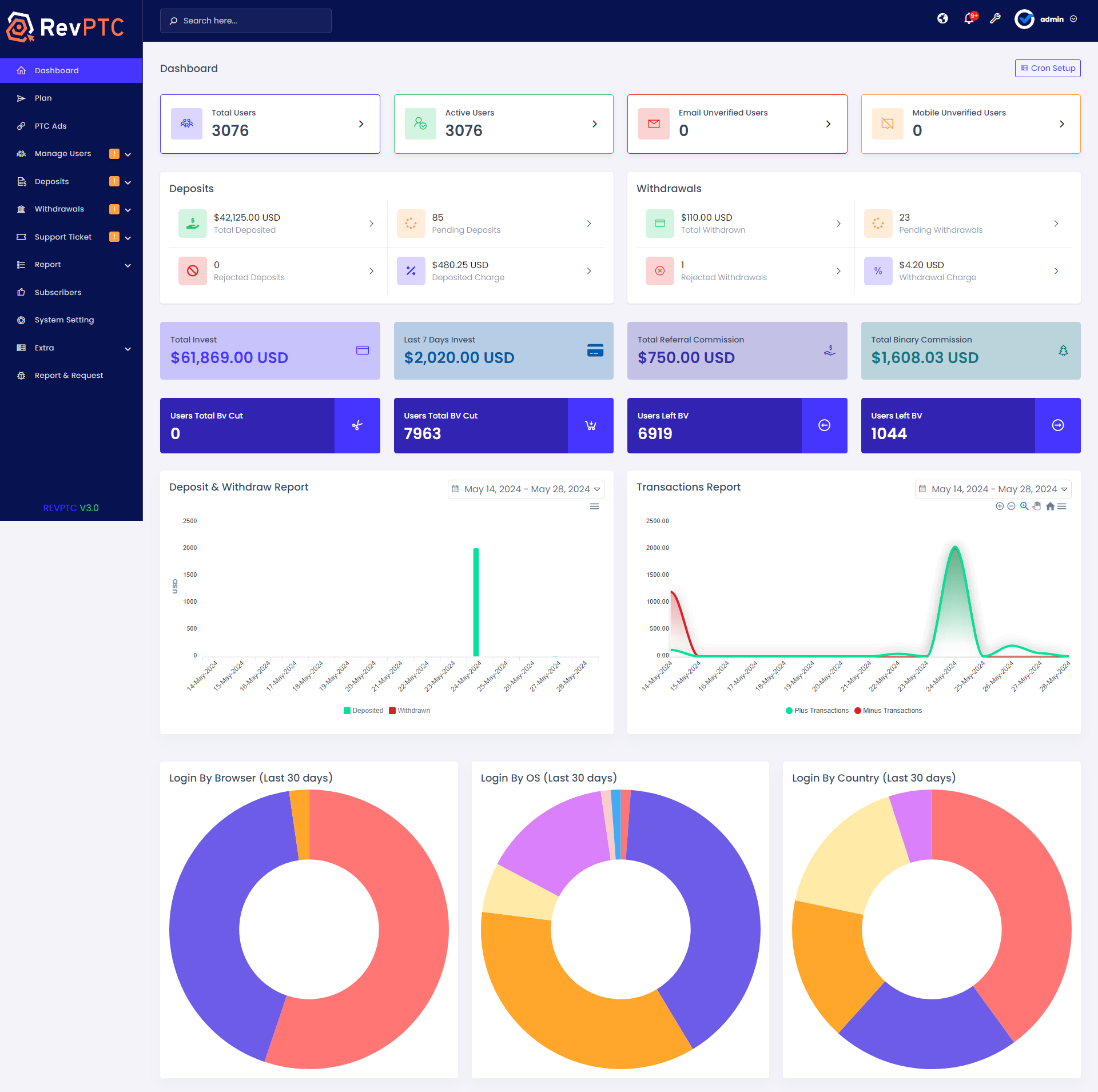Screen dimensions: 1098x1092
Task: Click the wrench settings icon
Action: pyautogui.click(x=995, y=19)
